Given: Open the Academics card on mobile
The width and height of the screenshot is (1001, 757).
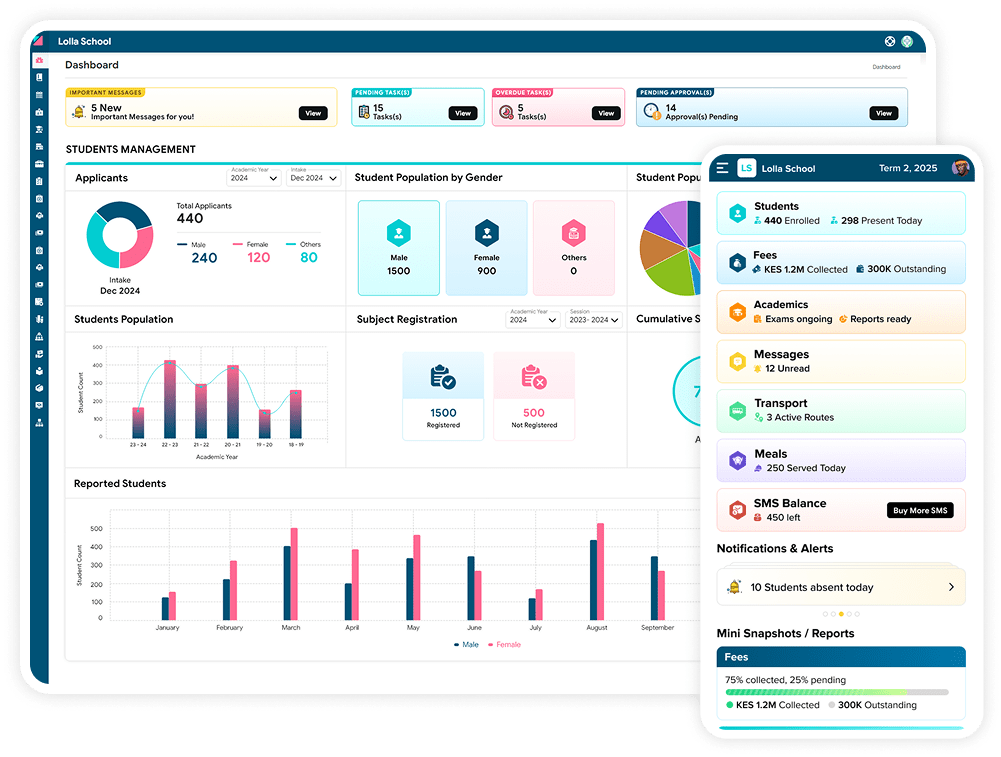Looking at the screenshot, I should tap(840, 312).
